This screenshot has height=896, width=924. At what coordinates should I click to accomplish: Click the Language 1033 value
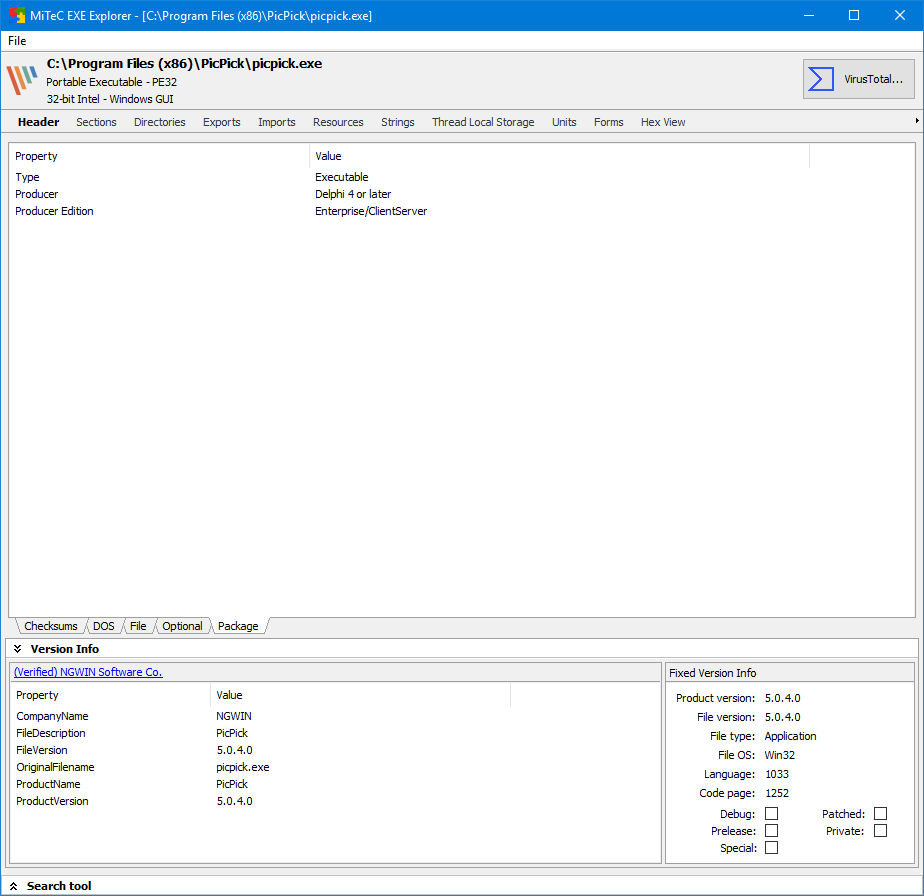click(x=777, y=774)
